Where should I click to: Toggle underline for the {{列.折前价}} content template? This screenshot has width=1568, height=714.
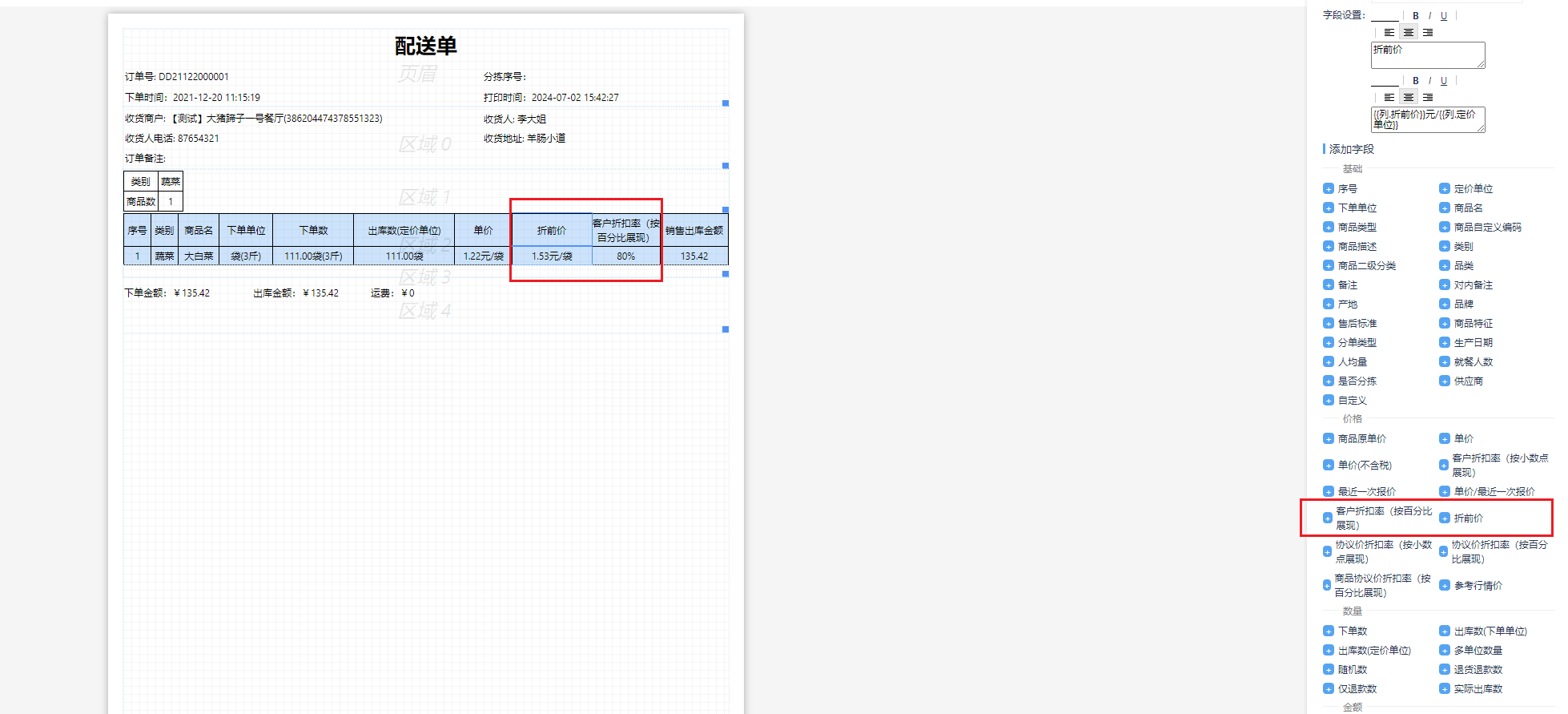coord(1444,80)
